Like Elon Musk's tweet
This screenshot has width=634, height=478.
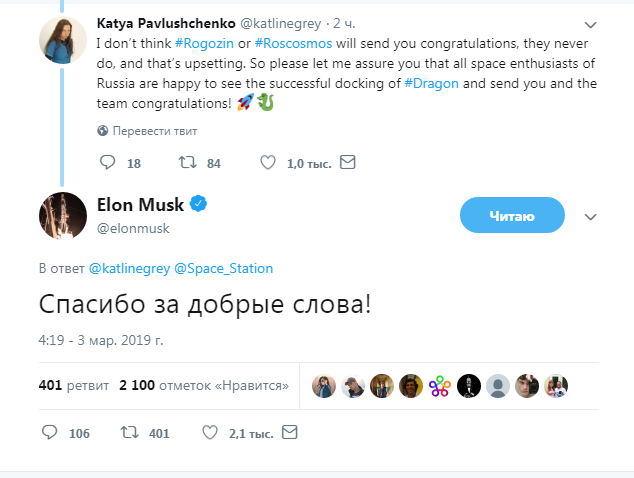coord(210,433)
